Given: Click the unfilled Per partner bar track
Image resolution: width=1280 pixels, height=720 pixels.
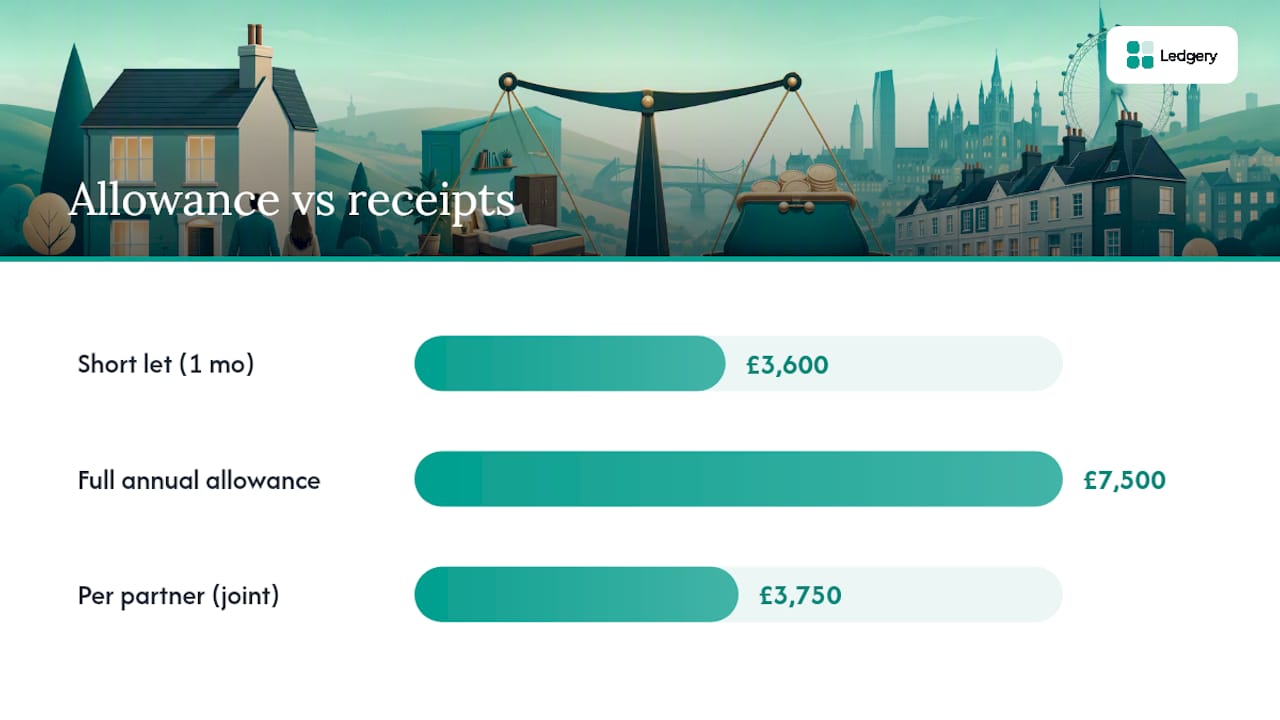Looking at the screenshot, I should pyautogui.click(x=900, y=595).
